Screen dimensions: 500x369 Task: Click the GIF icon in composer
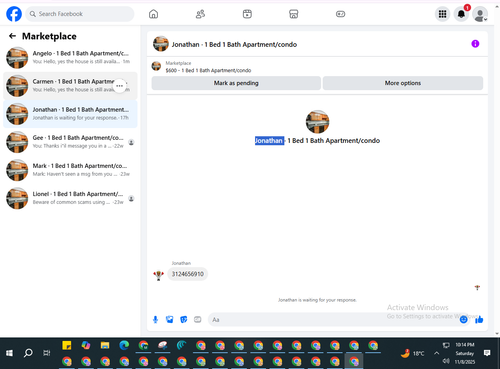click(x=198, y=319)
